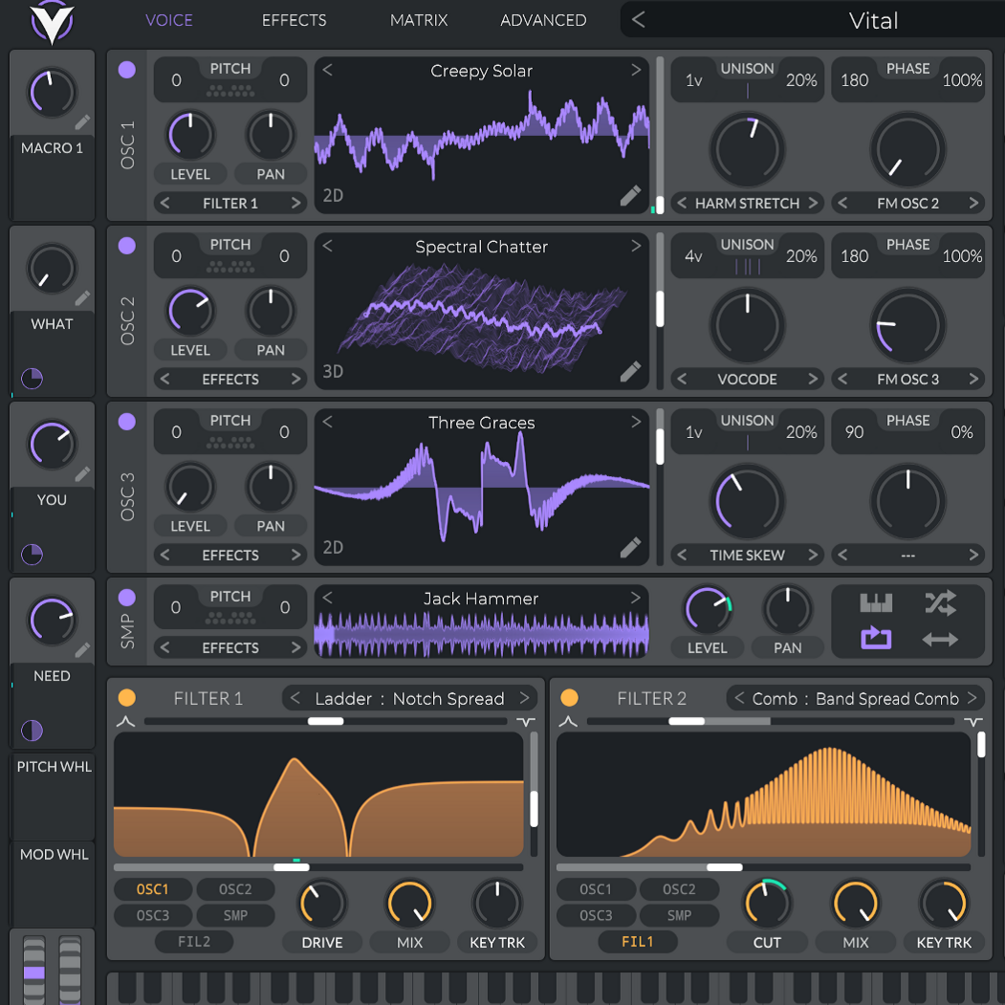
Task: Click Filter 1 low-pass blend icon
Action: pyautogui.click(x=126, y=722)
